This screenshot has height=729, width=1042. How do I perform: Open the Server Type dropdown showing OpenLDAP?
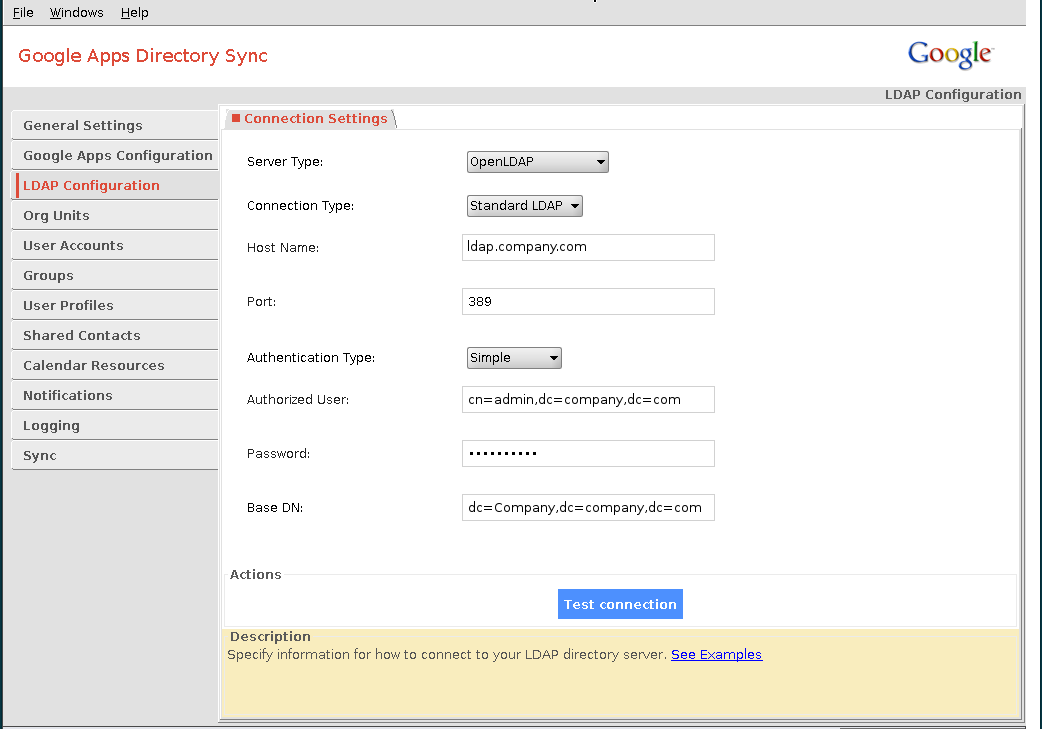point(537,161)
